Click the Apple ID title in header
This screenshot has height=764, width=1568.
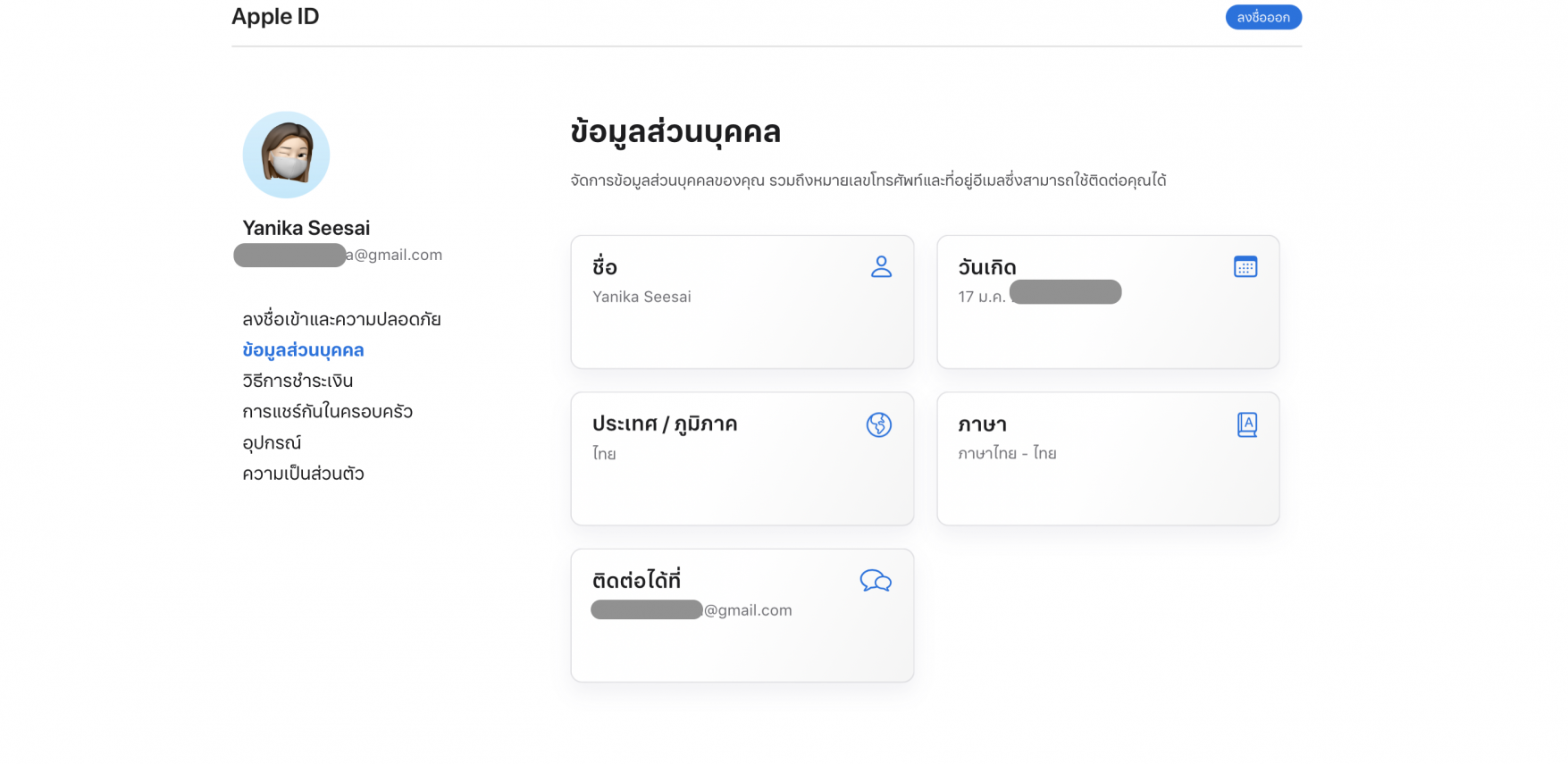pos(275,17)
